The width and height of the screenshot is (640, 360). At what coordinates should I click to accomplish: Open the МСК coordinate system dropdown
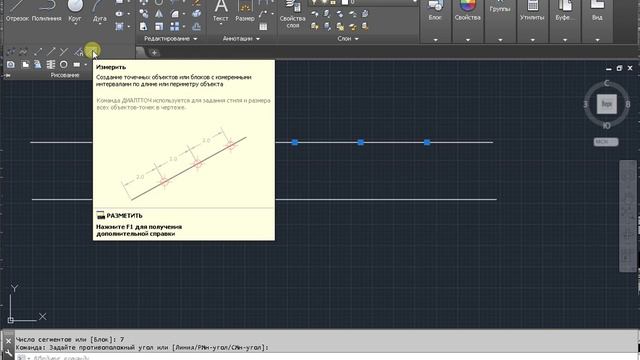606,142
